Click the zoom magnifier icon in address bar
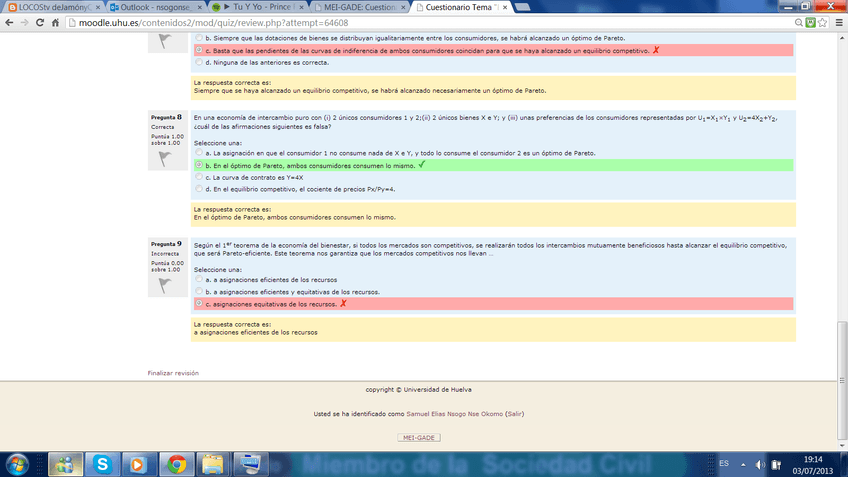The image size is (848, 477). pos(798,23)
